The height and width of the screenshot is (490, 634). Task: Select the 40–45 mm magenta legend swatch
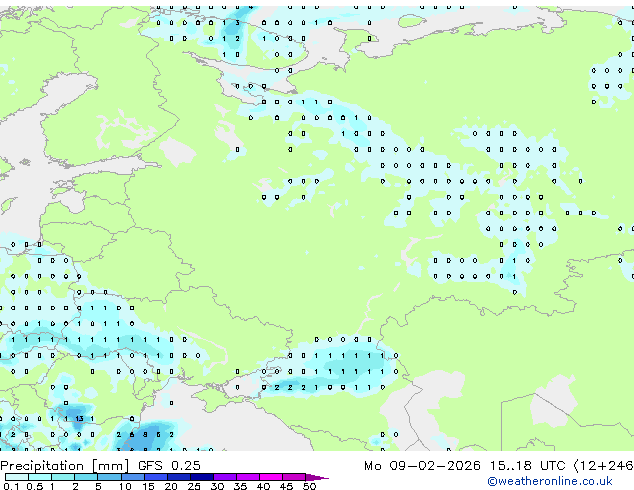pyautogui.click(x=271, y=477)
